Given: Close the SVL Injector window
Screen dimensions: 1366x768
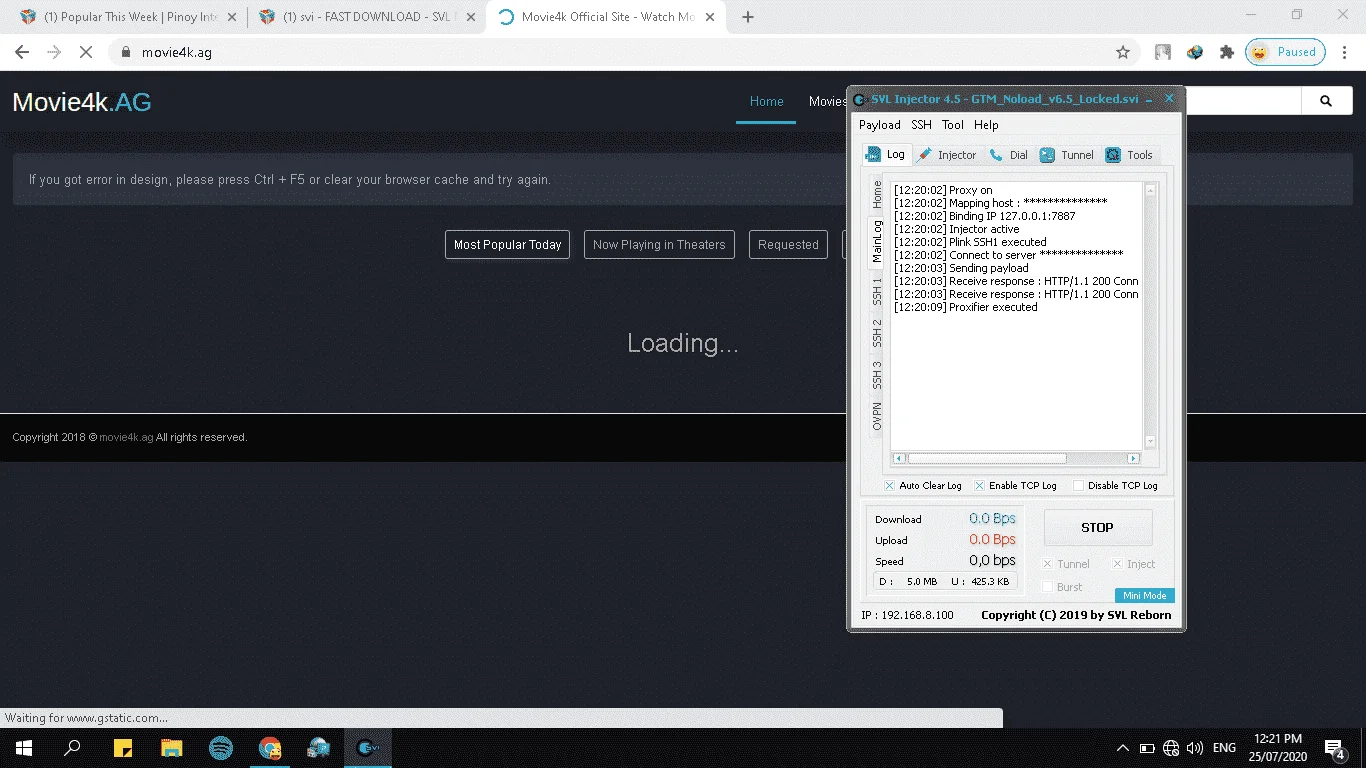Looking at the screenshot, I should pos(1169,99).
